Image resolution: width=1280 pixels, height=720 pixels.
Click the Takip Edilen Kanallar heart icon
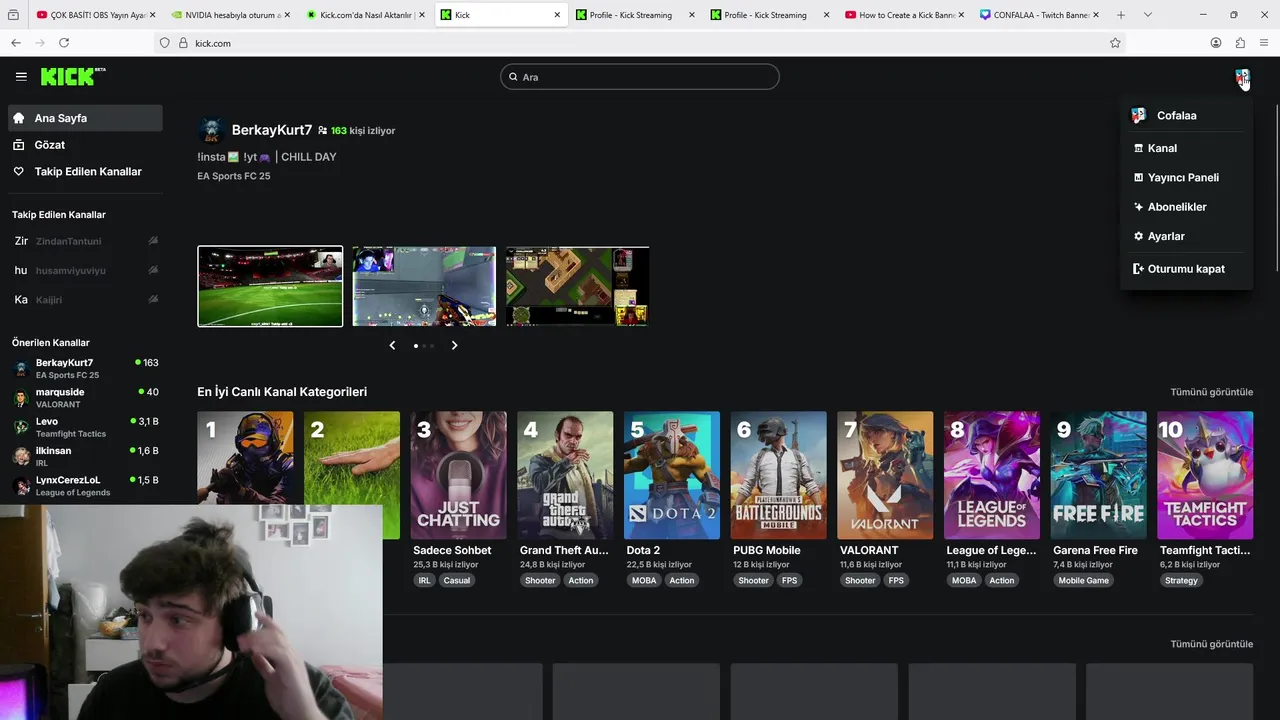point(18,172)
